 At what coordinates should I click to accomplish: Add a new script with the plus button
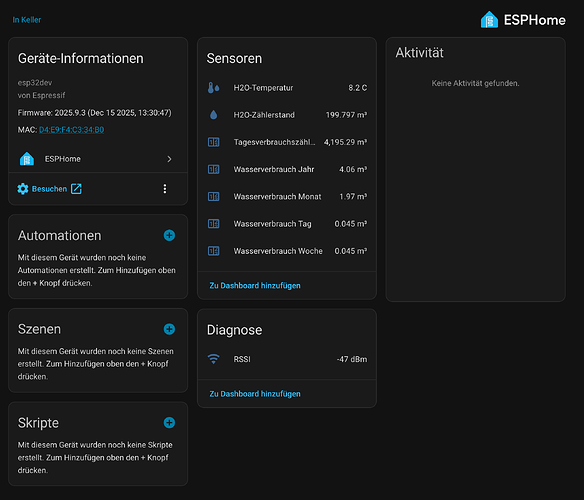[x=169, y=423]
